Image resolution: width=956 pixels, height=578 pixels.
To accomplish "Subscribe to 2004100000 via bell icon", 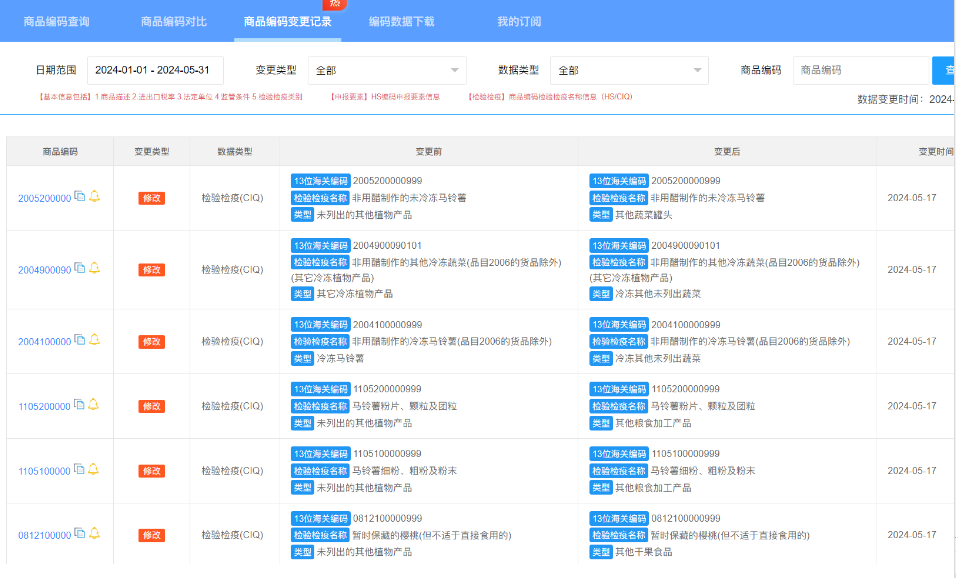I will (95, 340).
